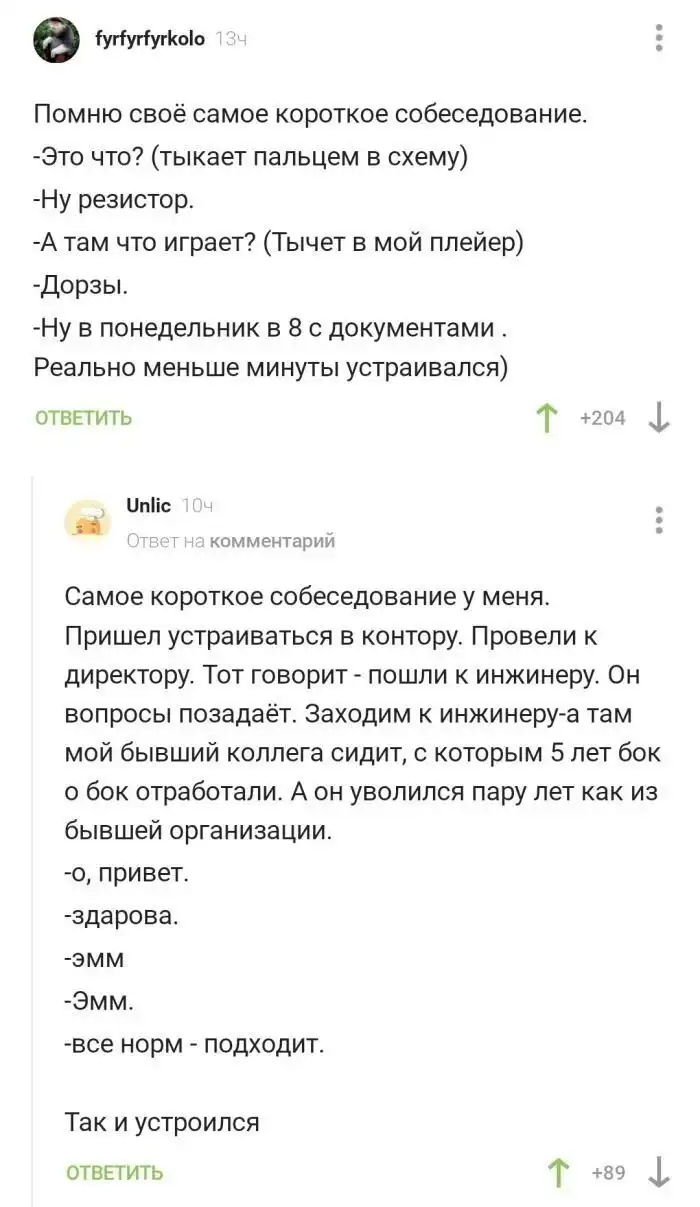This screenshot has height=1207, width=700.
Task: Open three-dot menu for fyrfyrfyrkolo comment
Action: click(x=659, y=38)
